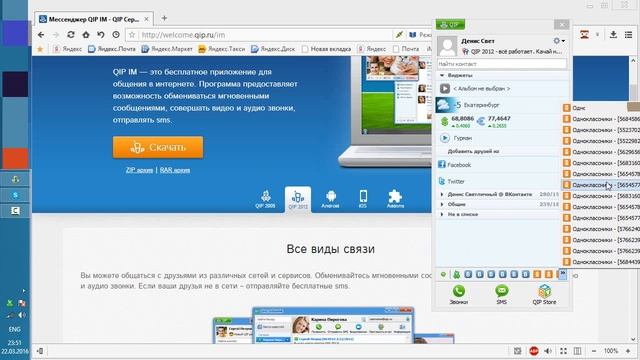The width and height of the screenshot is (640, 360).
Task: Download the ZIP архив link
Action: 139,170
